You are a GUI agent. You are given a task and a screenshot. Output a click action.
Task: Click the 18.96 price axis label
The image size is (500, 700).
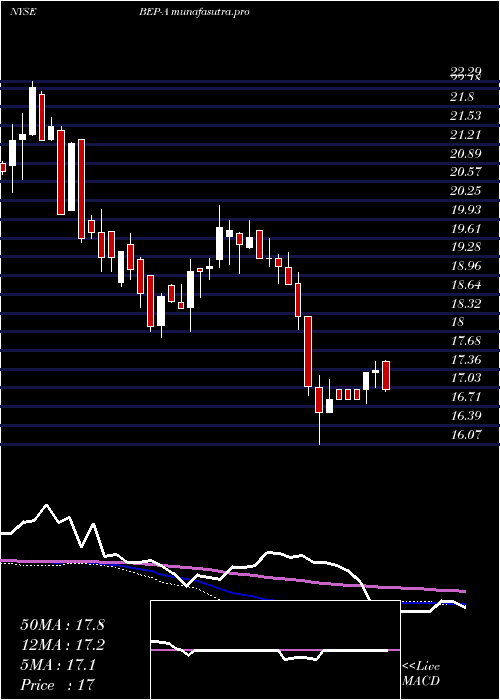tap(466, 266)
